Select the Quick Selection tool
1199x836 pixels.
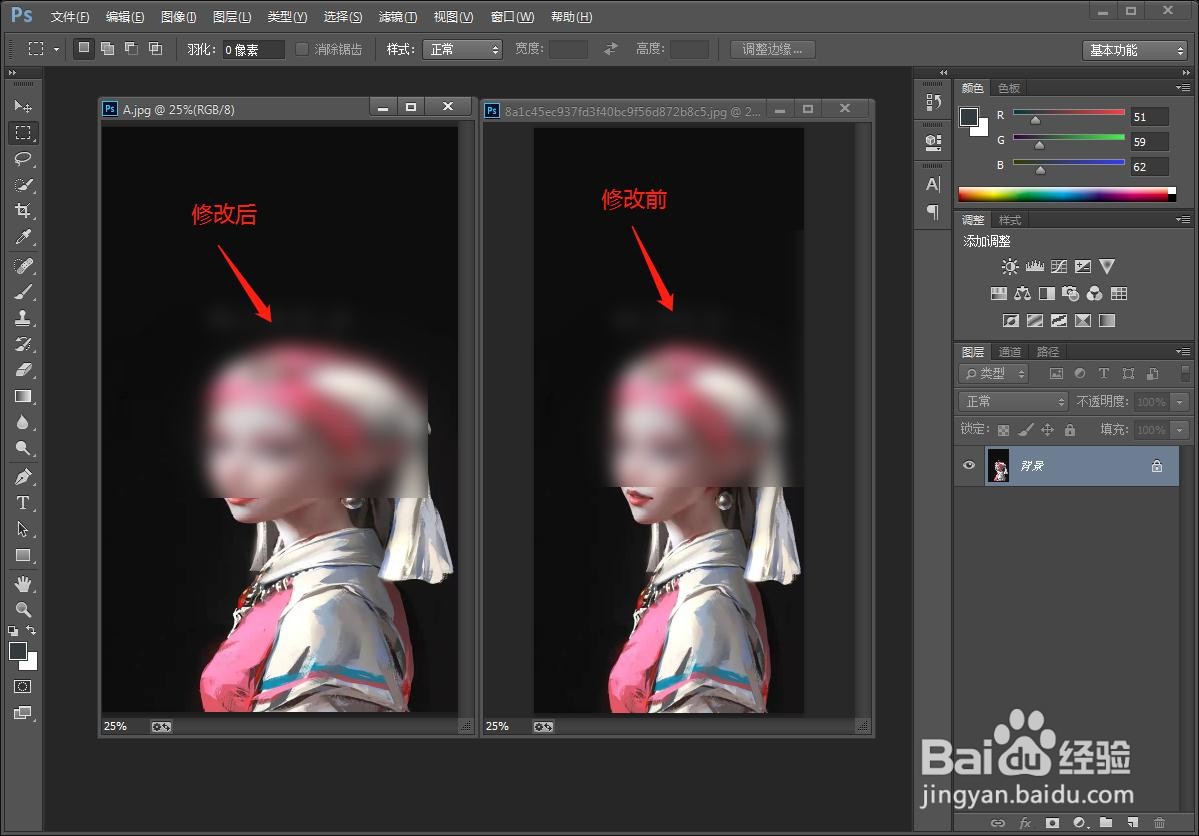23,184
